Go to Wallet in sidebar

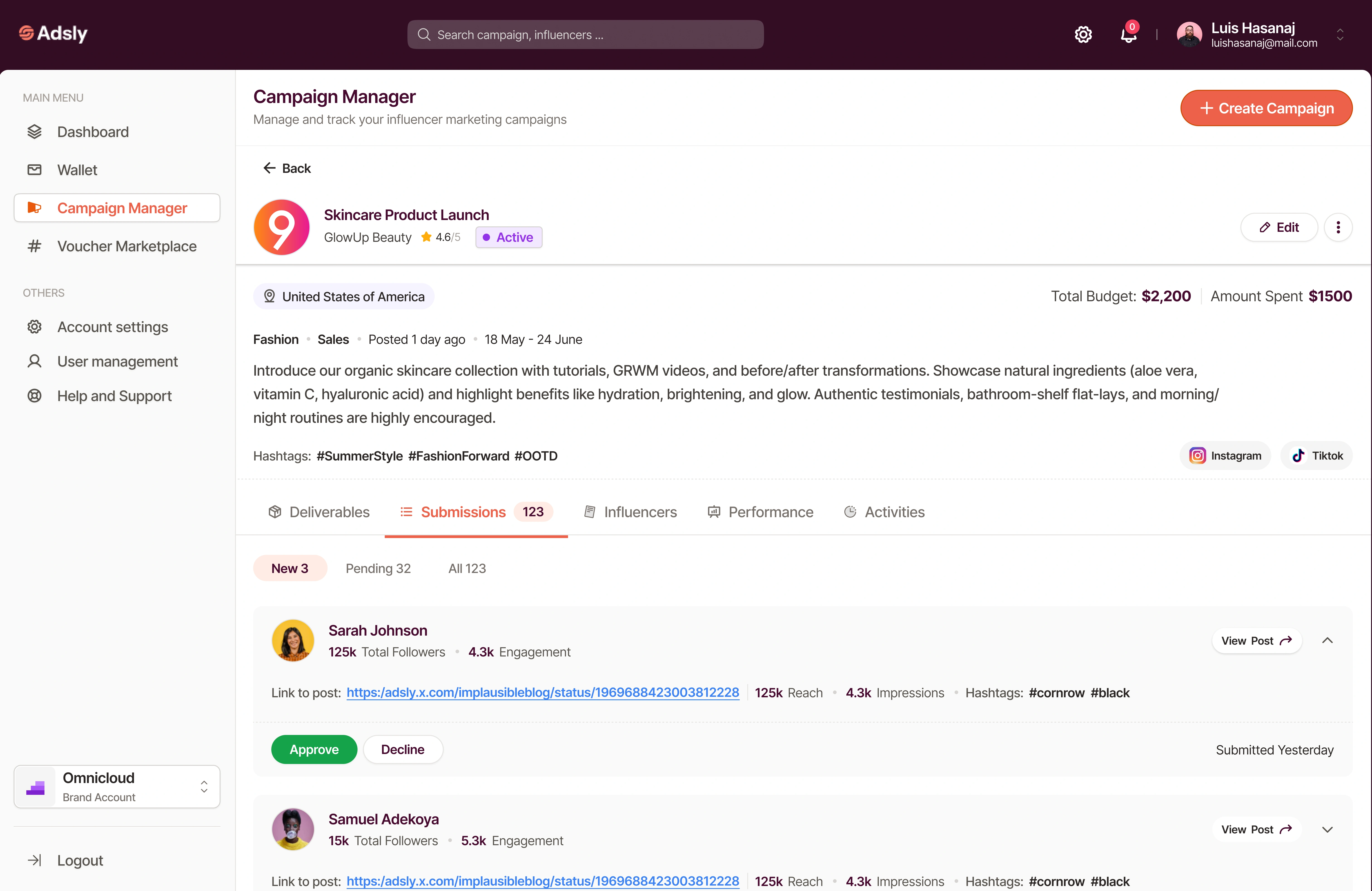click(77, 170)
